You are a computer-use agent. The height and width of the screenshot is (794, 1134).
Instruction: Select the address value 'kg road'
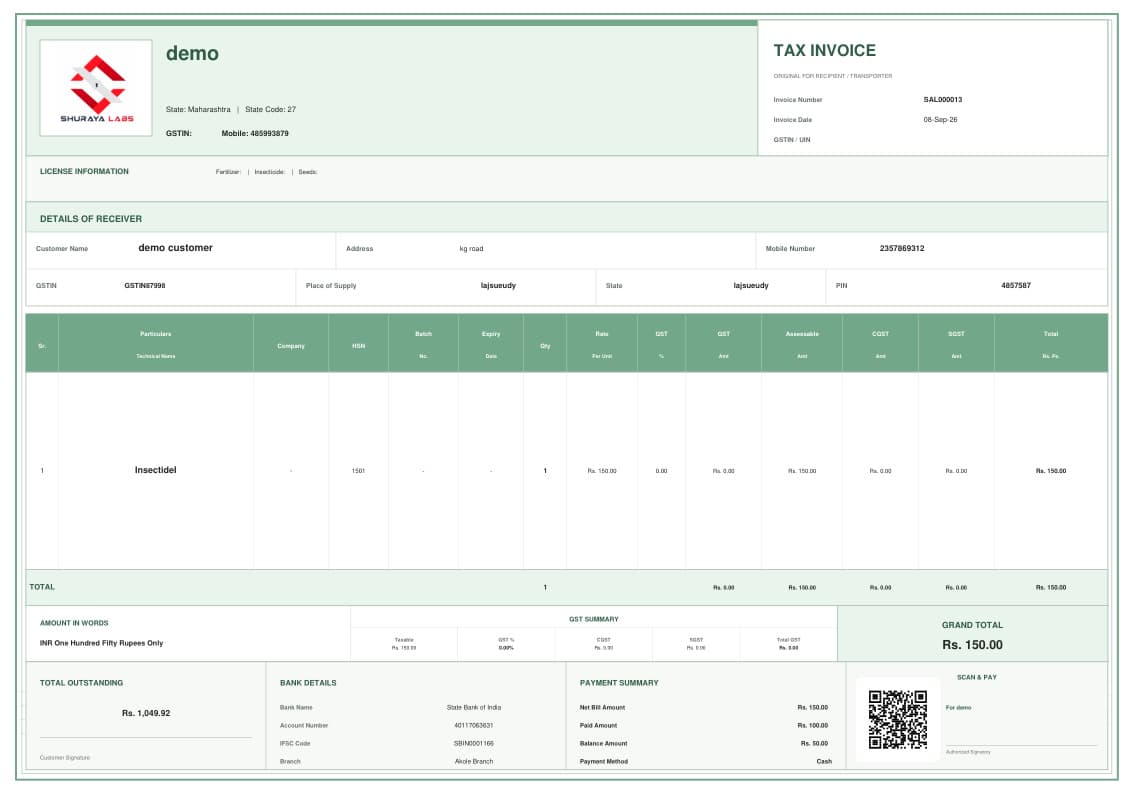coord(472,249)
